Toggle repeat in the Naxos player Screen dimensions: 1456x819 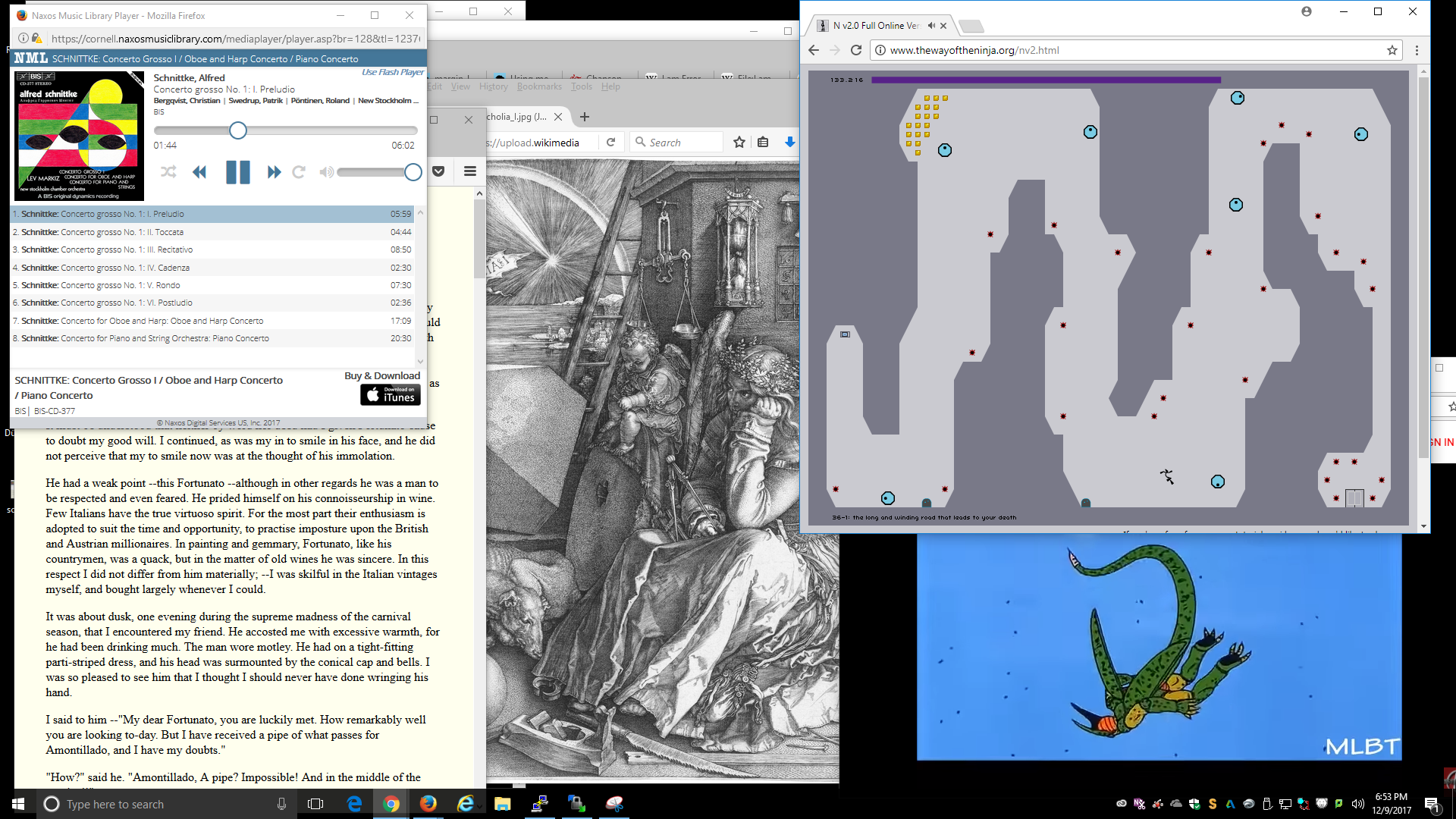(299, 172)
